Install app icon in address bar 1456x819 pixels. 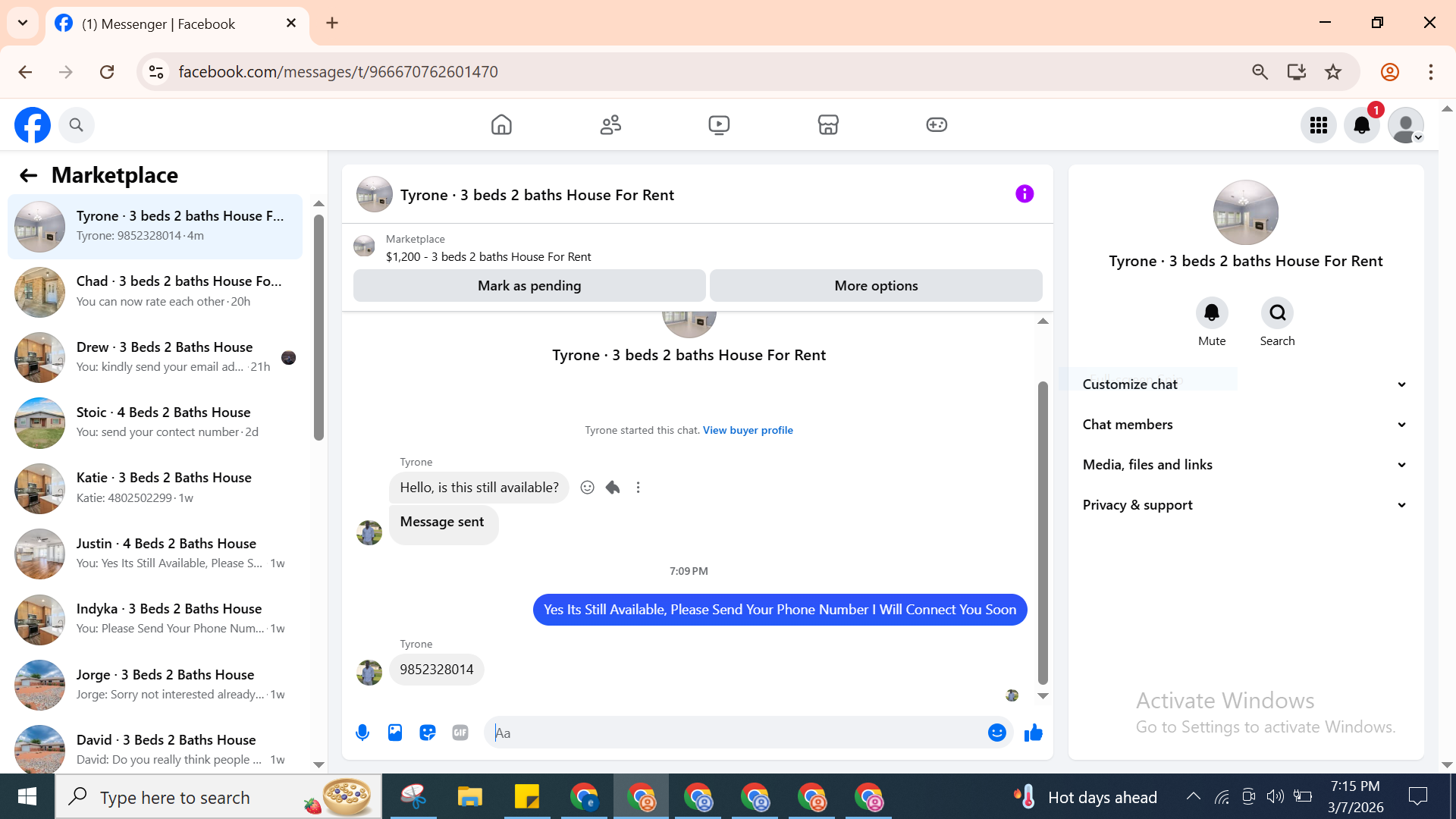(x=1297, y=72)
